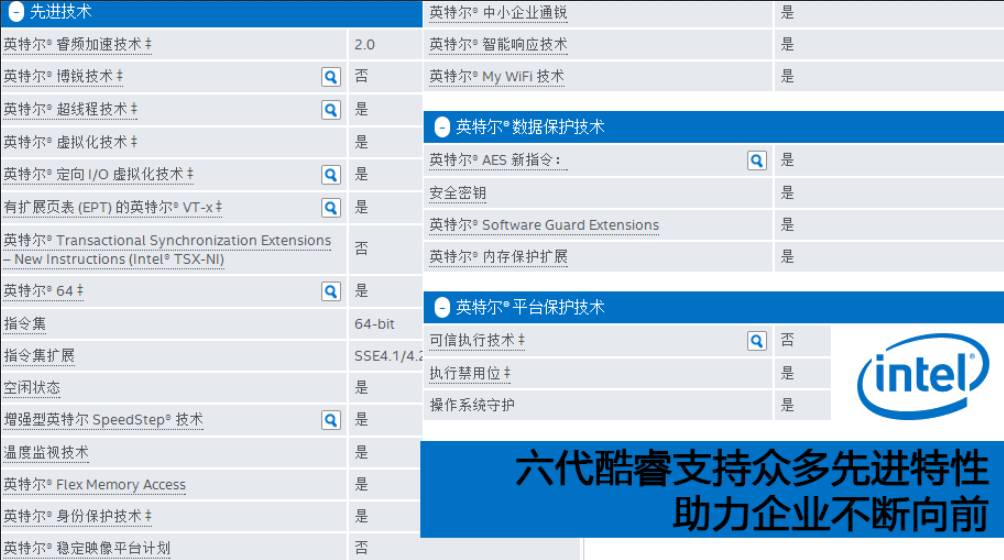Open the Flex Memory Access link
The image size is (1004, 560).
tap(95, 484)
